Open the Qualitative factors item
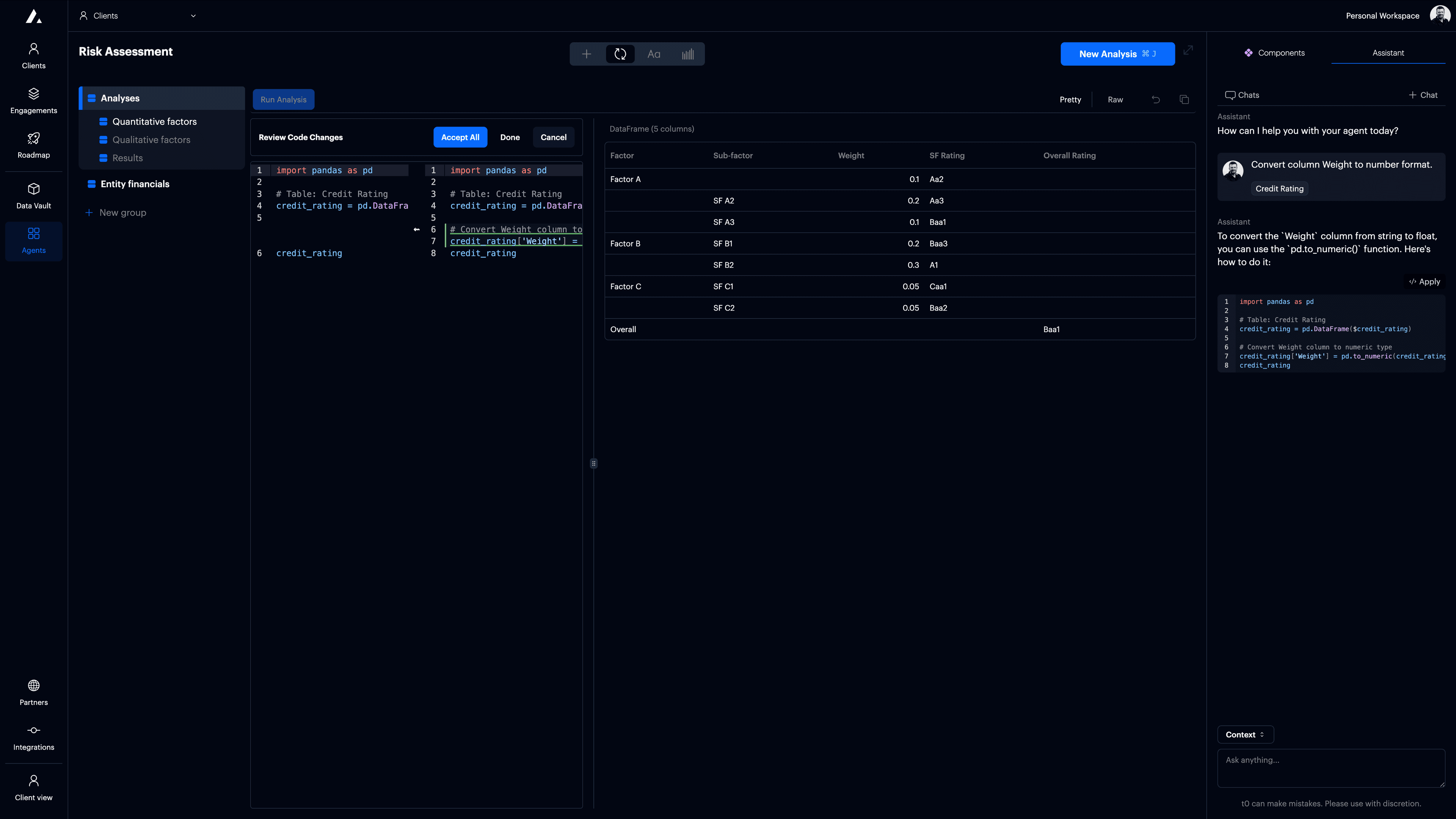The height and width of the screenshot is (819, 1456). 151,140
